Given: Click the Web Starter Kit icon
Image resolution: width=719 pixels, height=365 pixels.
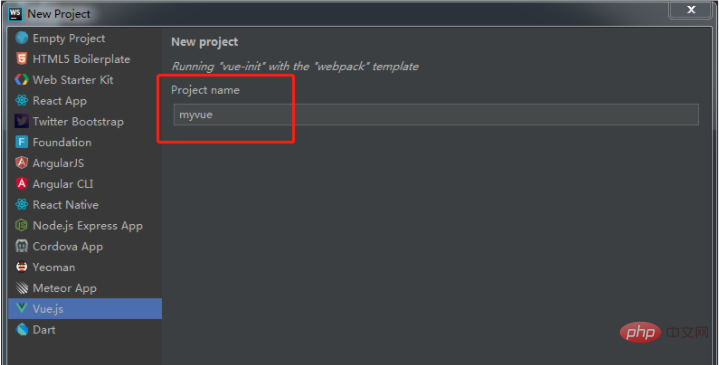Looking at the screenshot, I should 22,79.
